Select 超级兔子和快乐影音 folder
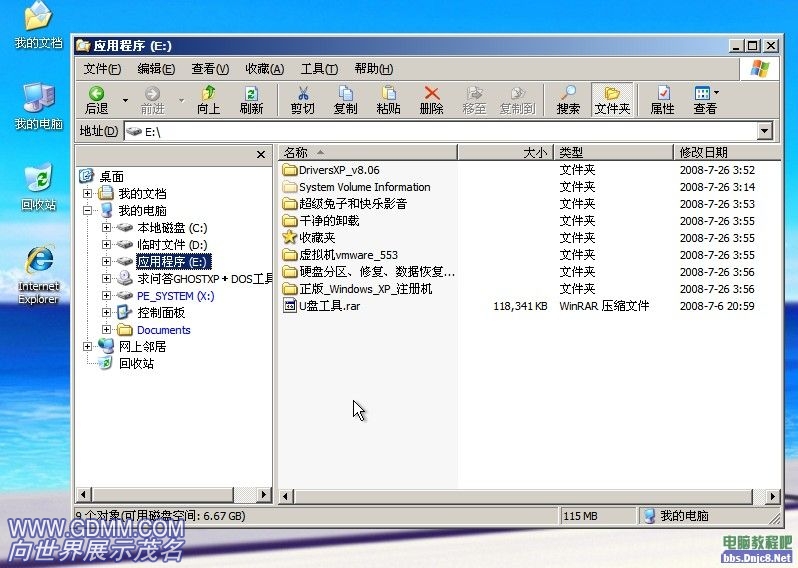The image size is (798, 568). click(x=353, y=204)
